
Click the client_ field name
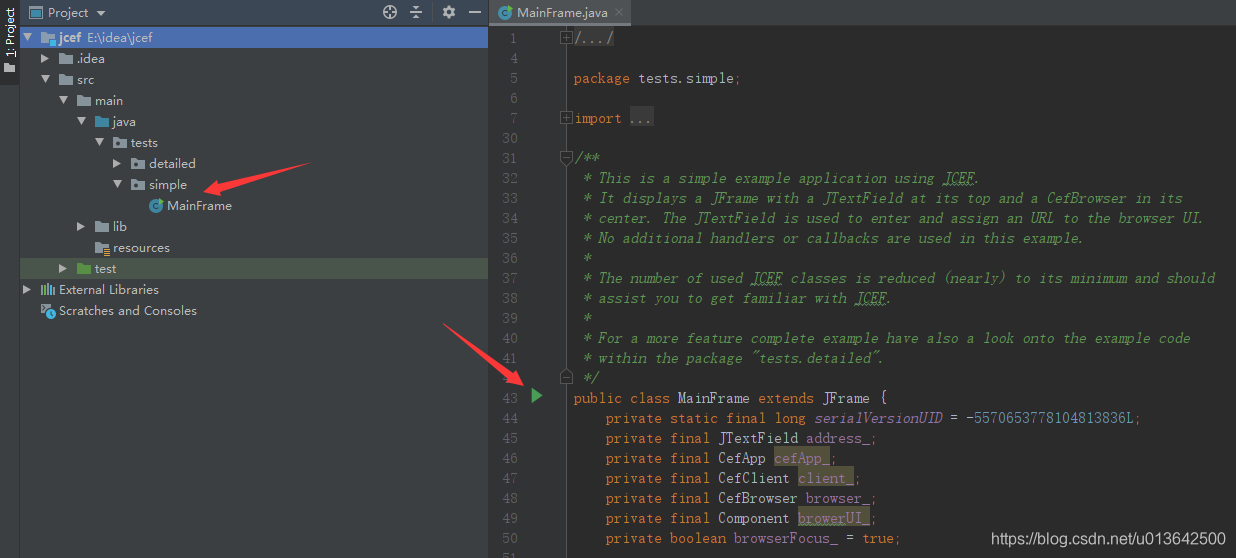click(826, 478)
